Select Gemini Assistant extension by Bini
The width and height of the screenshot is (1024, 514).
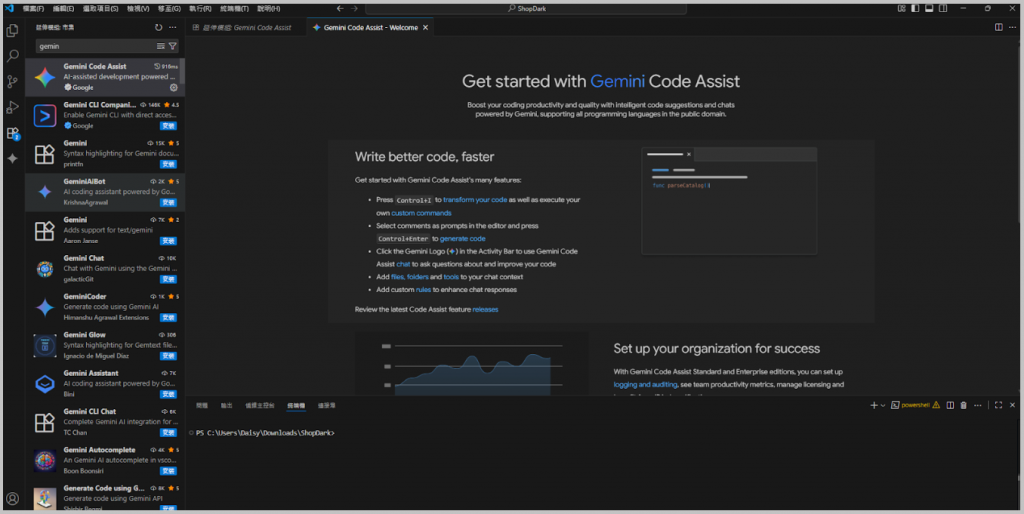[104, 384]
